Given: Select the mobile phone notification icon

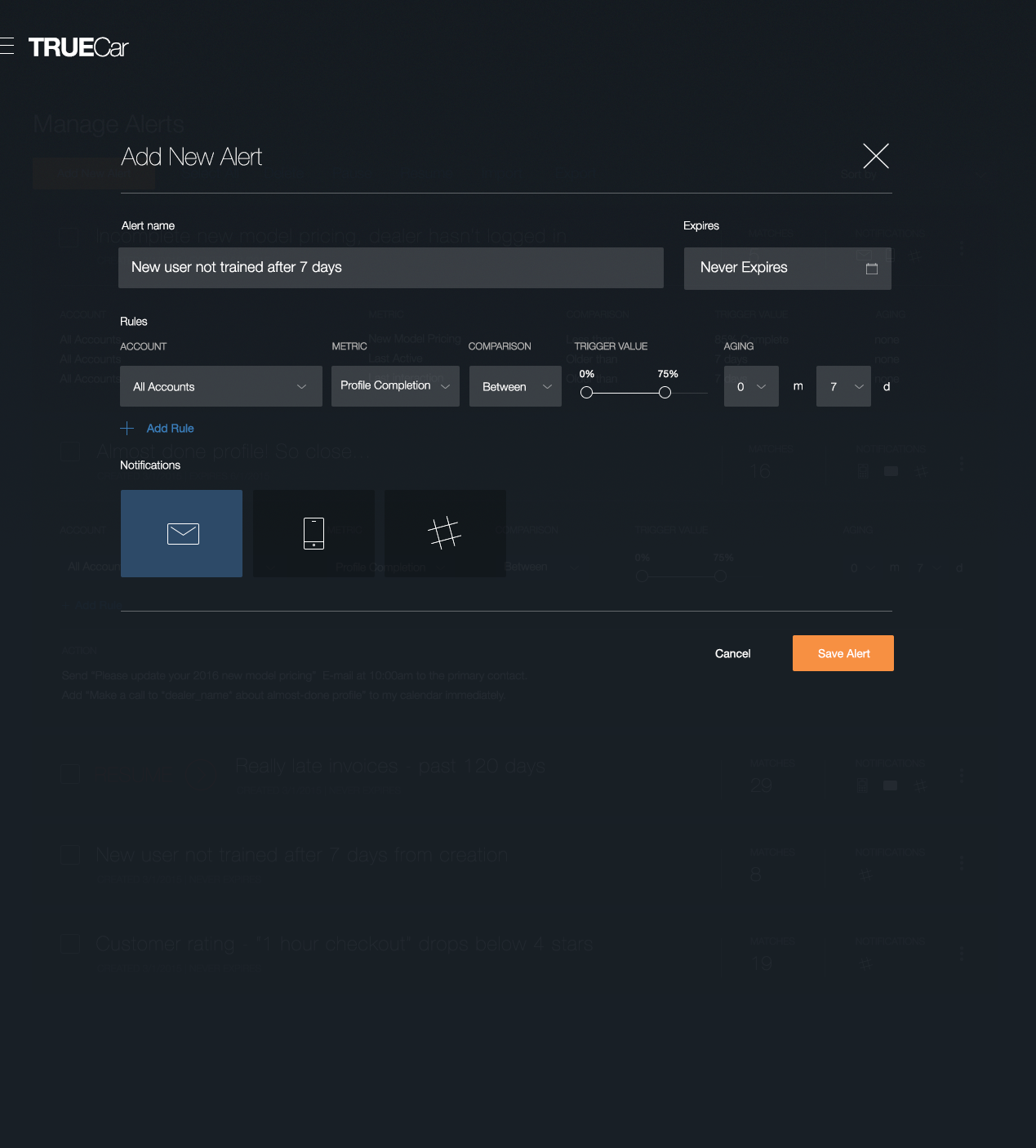Looking at the screenshot, I should coord(313,533).
